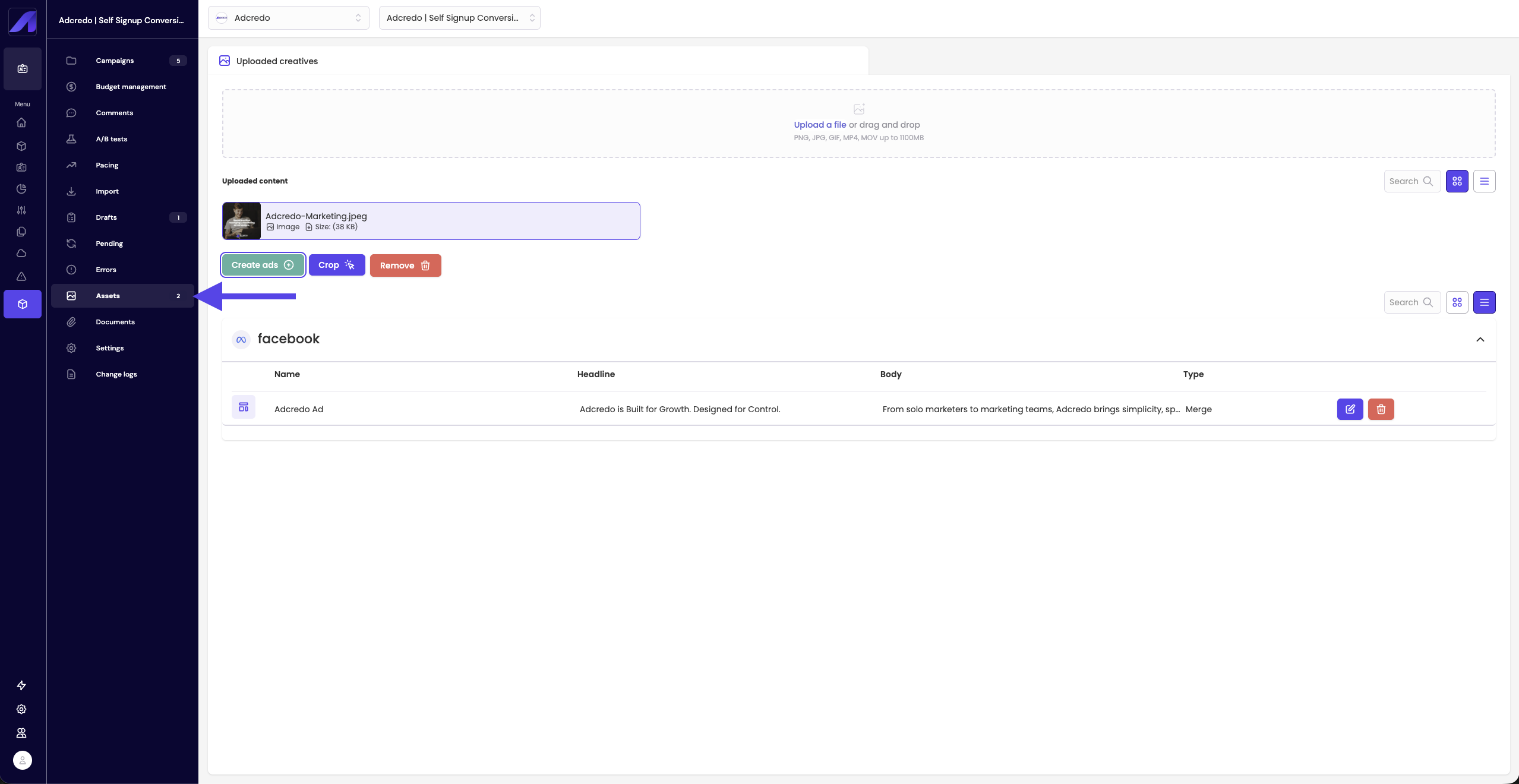This screenshot has height=784, width=1519.
Task: Open the gear settings icon at bottom left
Action: click(22, 709)
